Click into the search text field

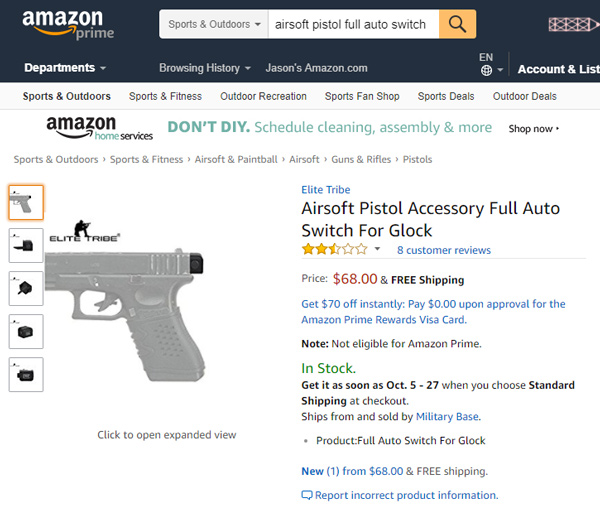tap(352, 24)
